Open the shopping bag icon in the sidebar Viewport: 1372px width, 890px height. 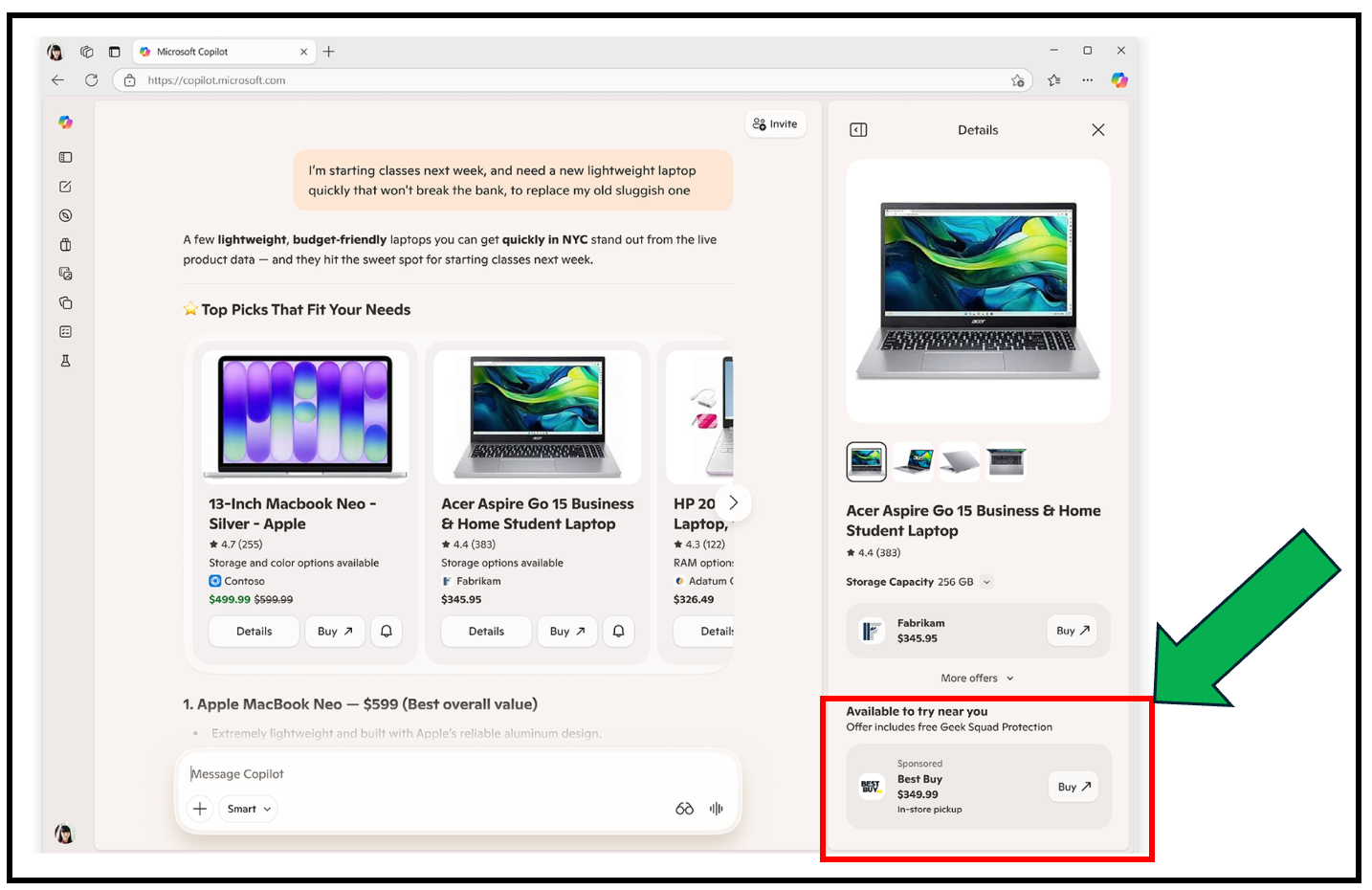[x=65, y=245]
